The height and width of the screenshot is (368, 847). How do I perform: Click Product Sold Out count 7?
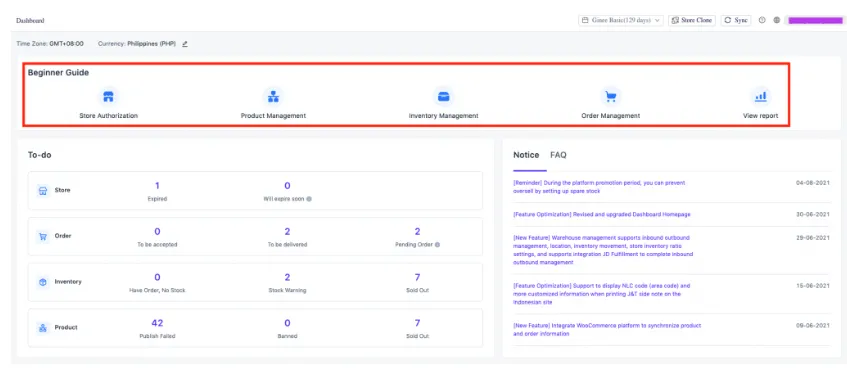pos(418,323)
